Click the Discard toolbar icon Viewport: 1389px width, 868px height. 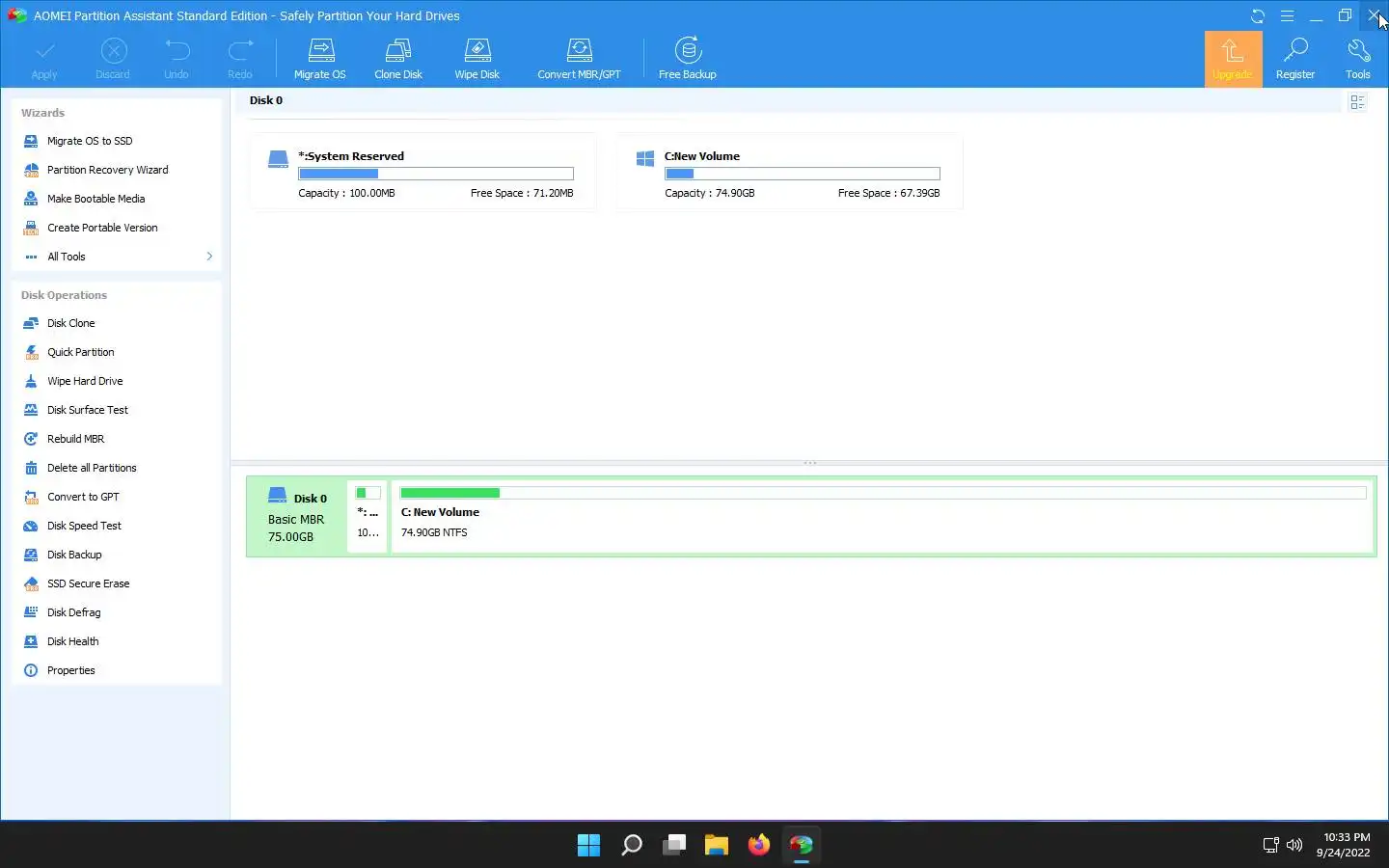[x=113, y=50]
